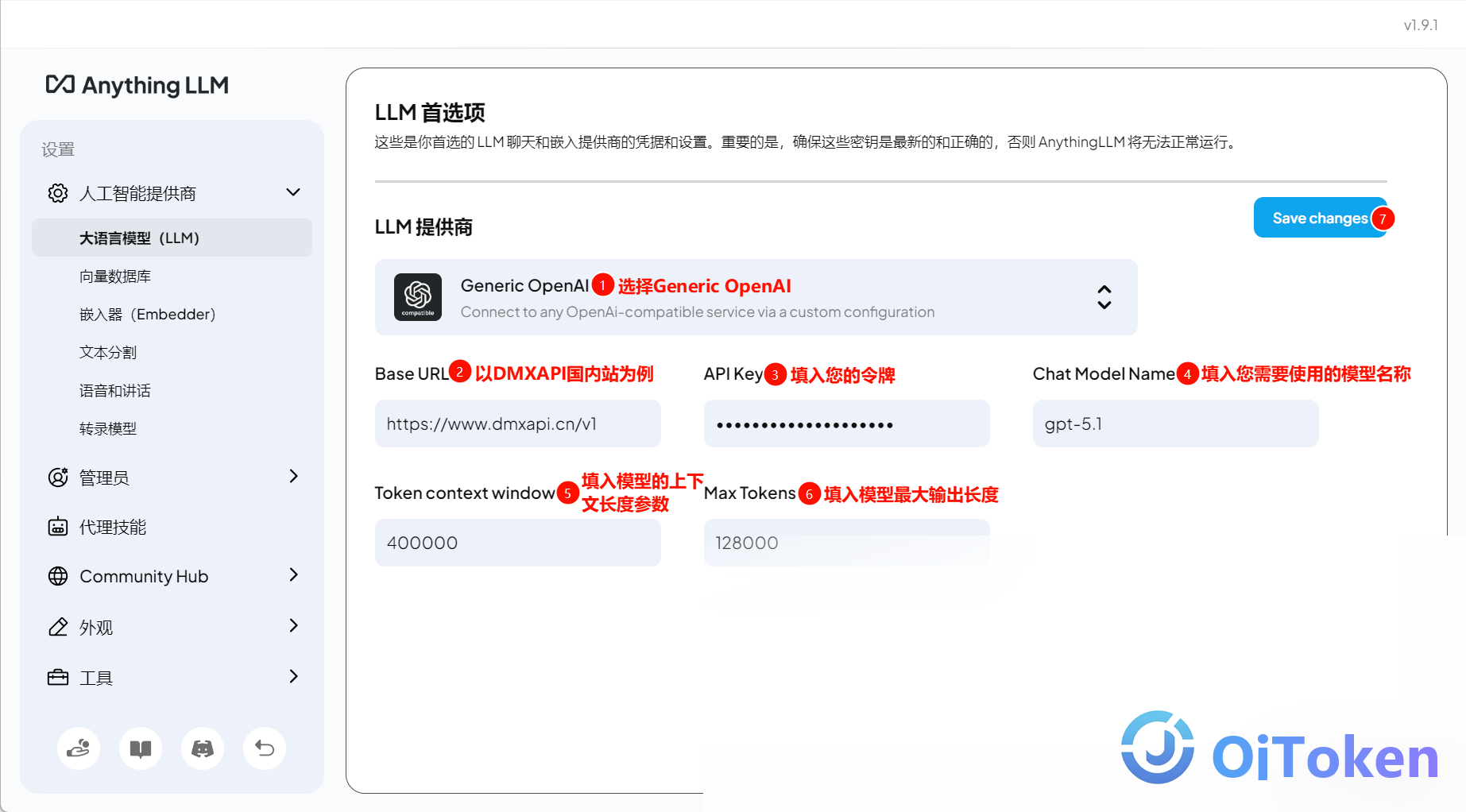
Task: Click the v1.9.1 version label
Action: click(1421, 25)
